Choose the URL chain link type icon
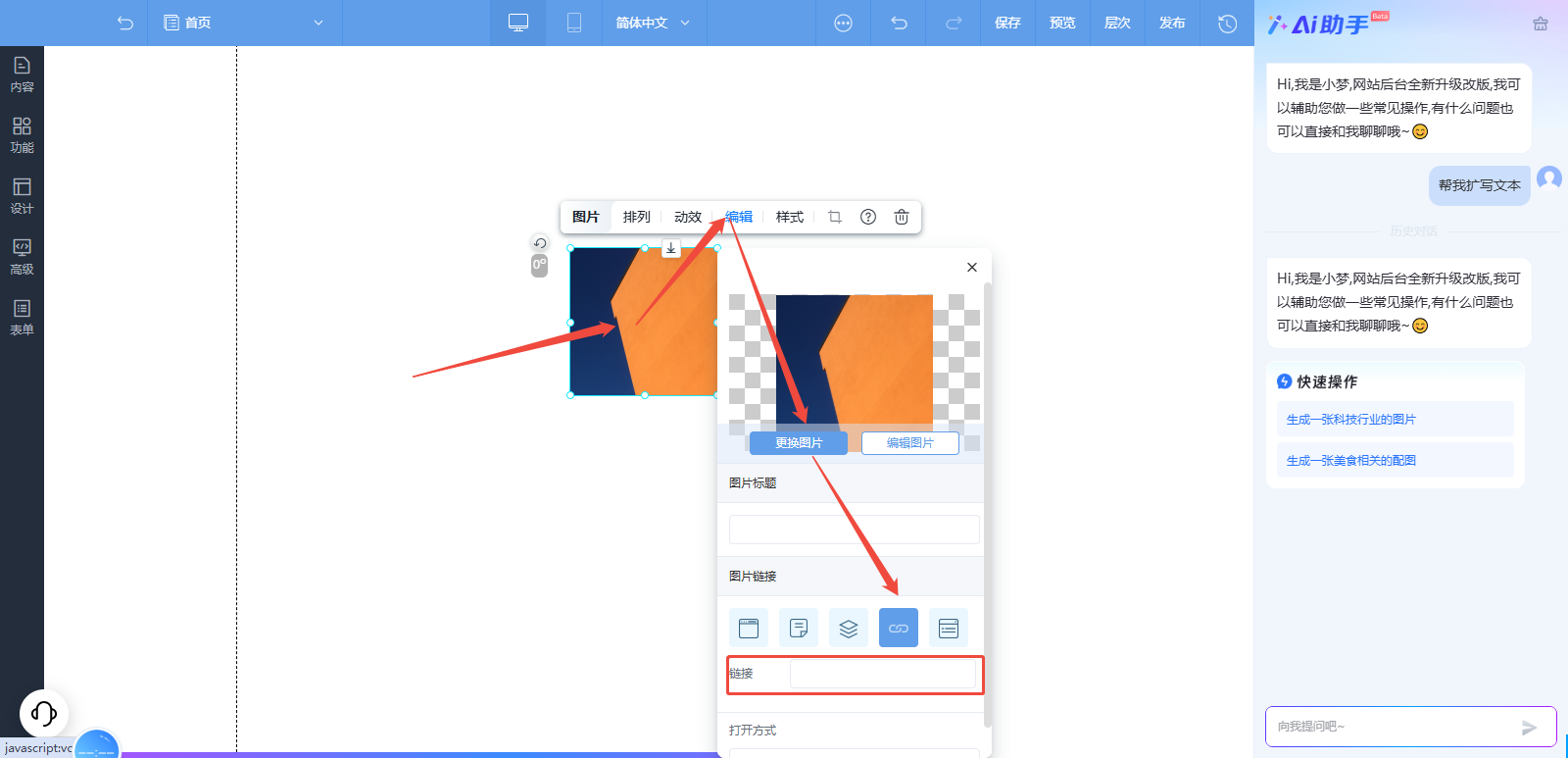 click(x=899, y=628)
